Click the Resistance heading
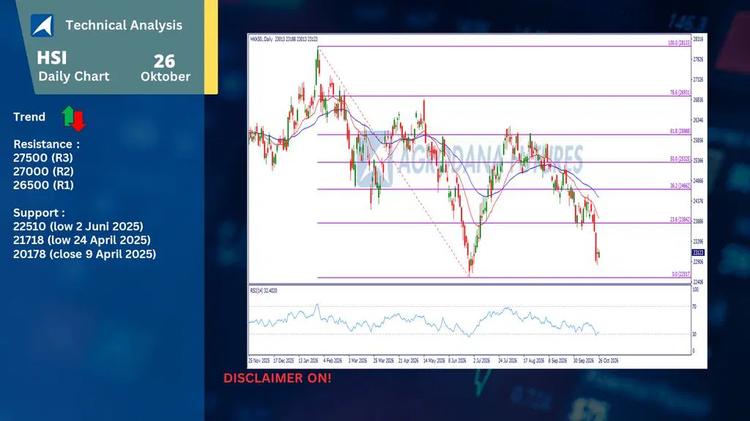This screenshot has height=421, width=750. click(46, 144)
